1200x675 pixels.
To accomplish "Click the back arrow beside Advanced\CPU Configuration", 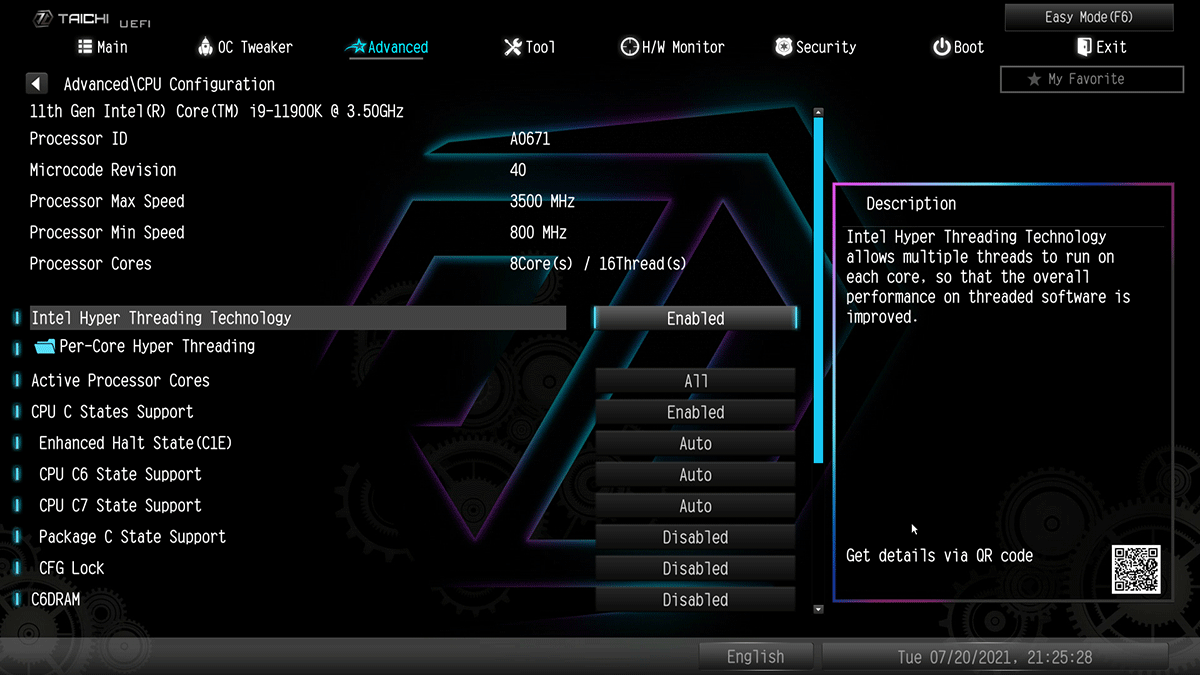I will pyautogui.click(x=36, y=84).
